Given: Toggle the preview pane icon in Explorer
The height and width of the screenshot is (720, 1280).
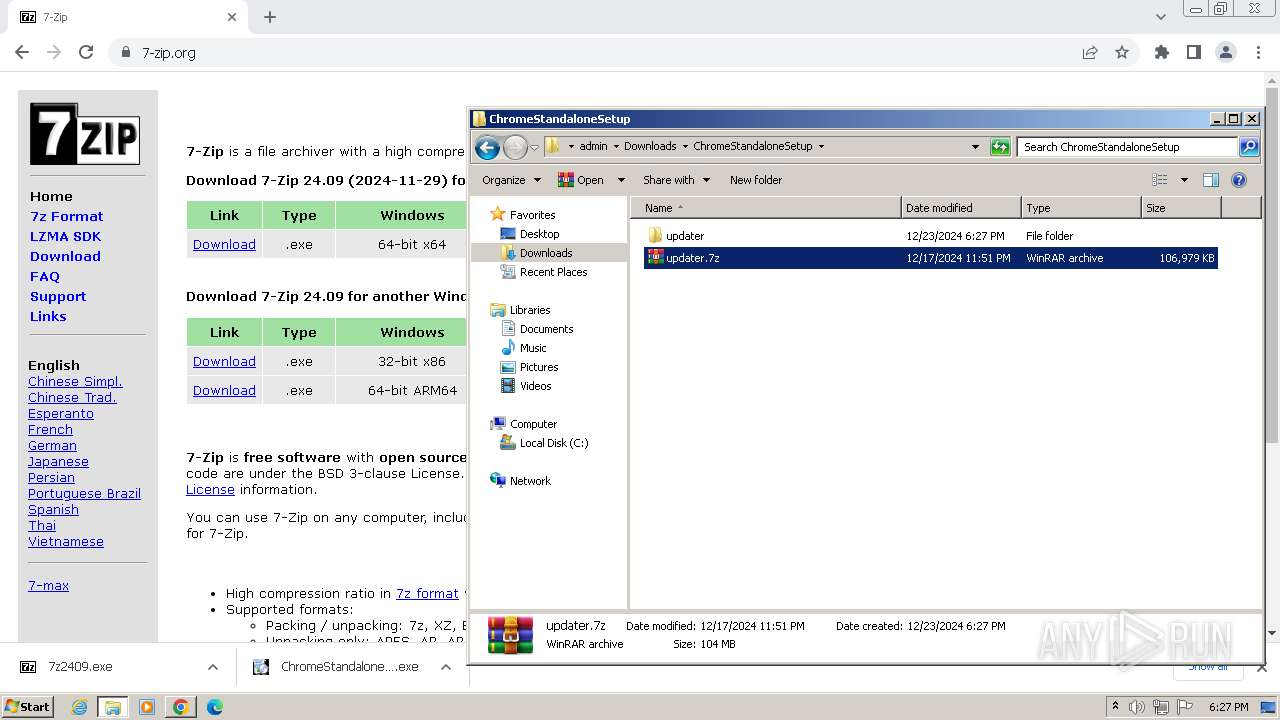Looking at the screenshot, I should click(1211, 180).
